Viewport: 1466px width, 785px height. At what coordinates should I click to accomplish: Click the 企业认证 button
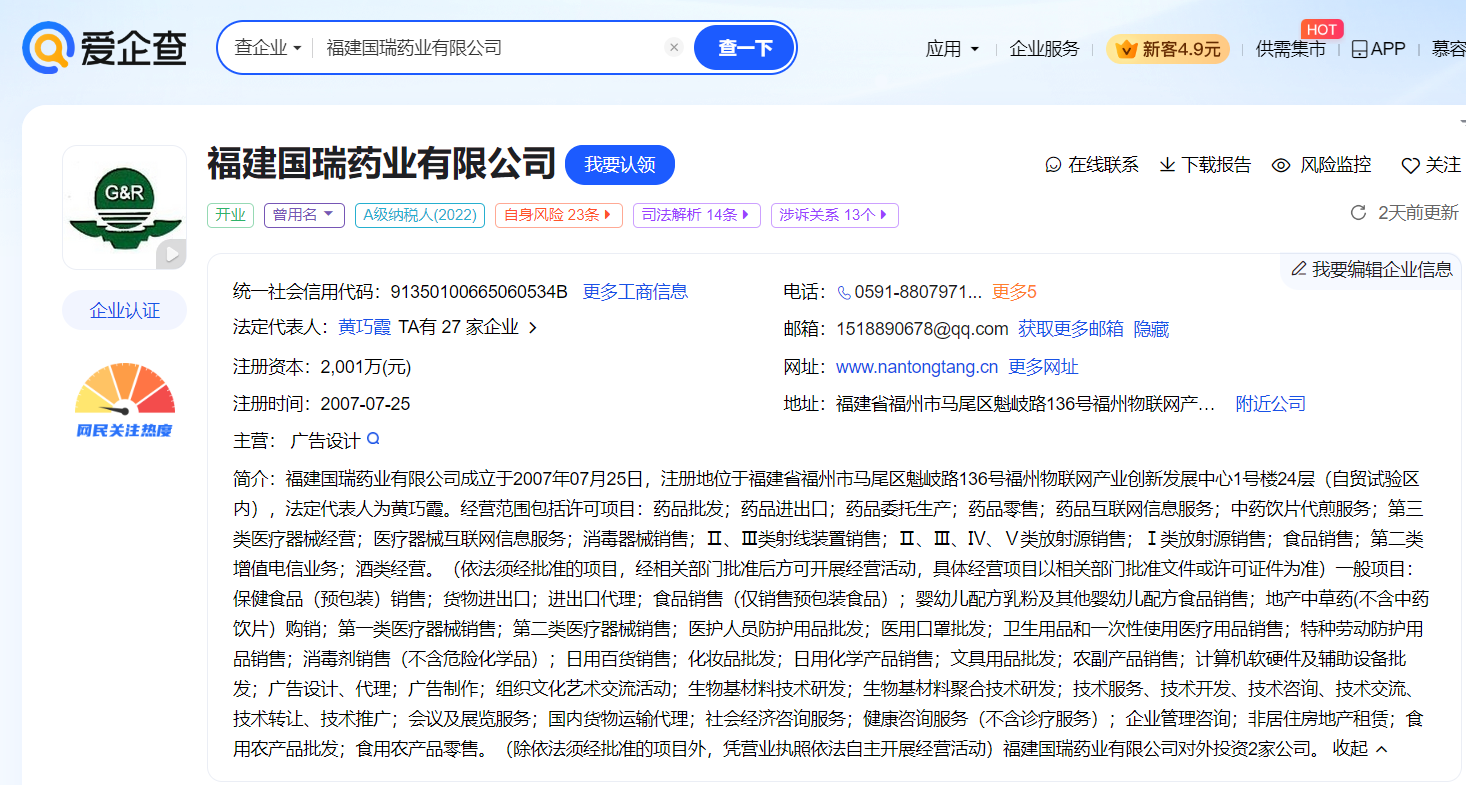[125, 310]
